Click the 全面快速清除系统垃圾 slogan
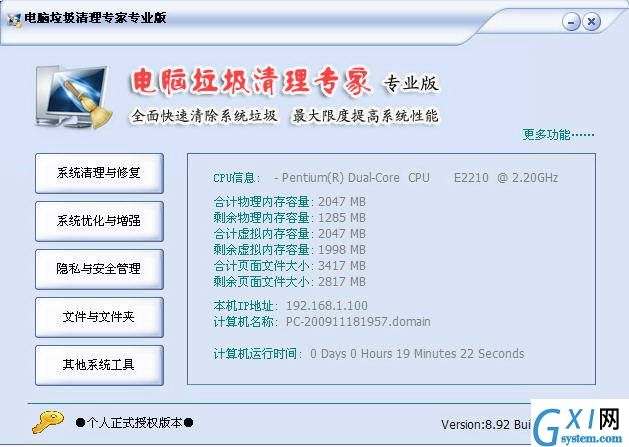 tap(204, 116)
